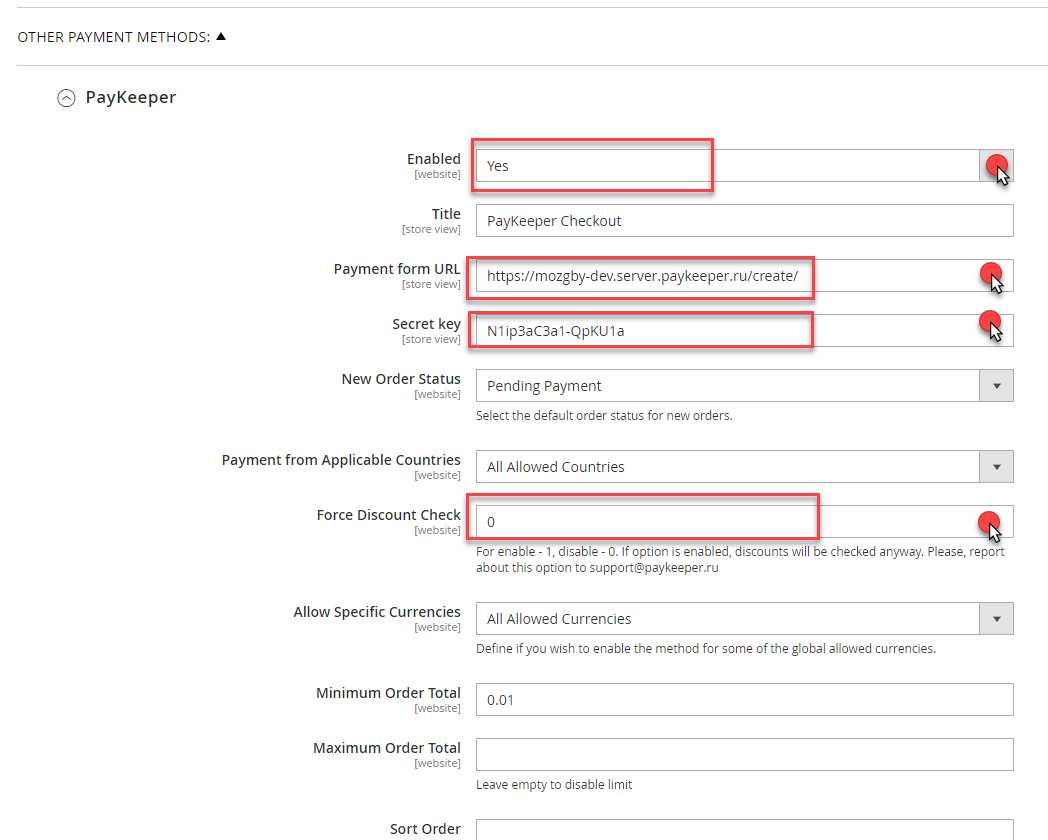
Task: Collapse the Other Payment Methods triangle
Action: 221,37
